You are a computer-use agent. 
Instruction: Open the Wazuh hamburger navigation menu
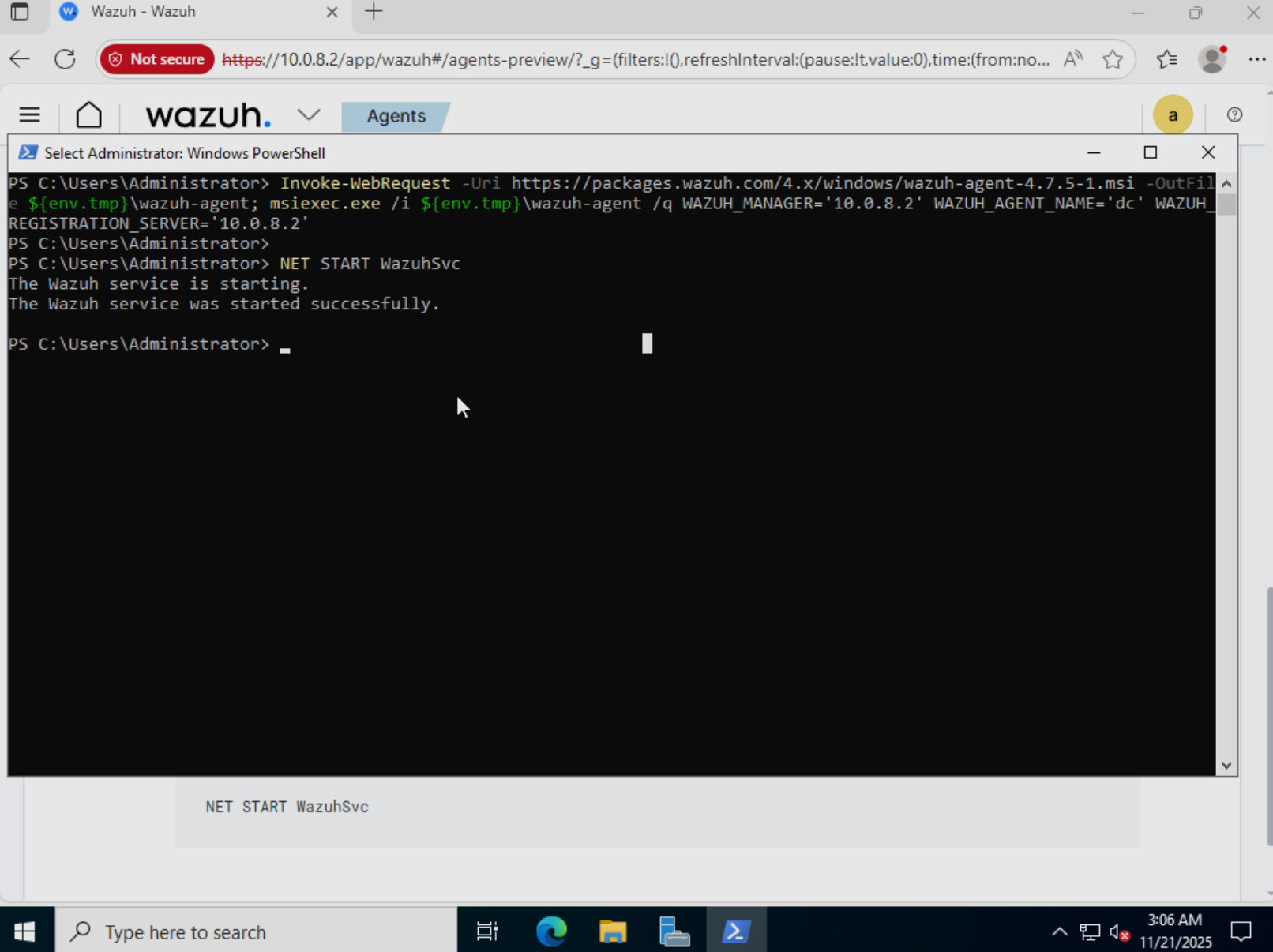29,115
